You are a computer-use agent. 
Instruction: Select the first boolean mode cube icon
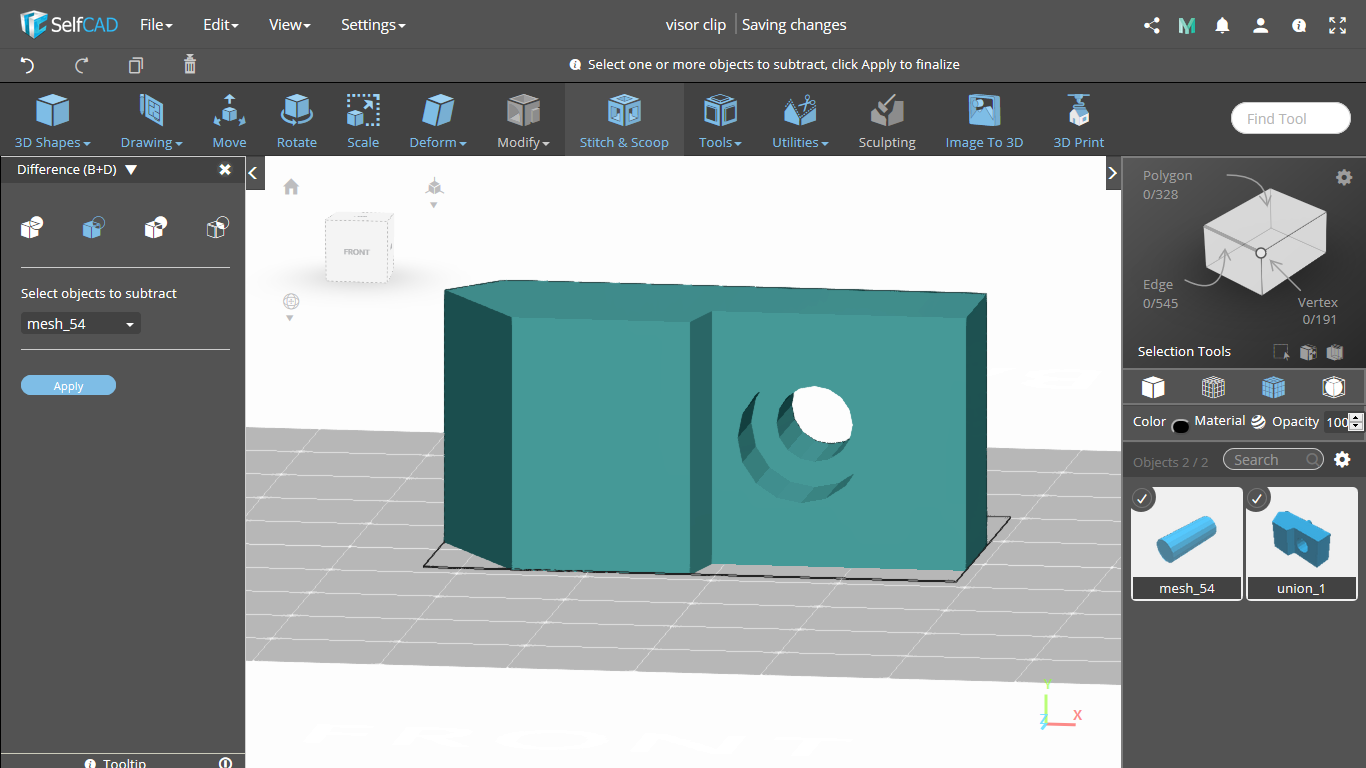[32, 228]
